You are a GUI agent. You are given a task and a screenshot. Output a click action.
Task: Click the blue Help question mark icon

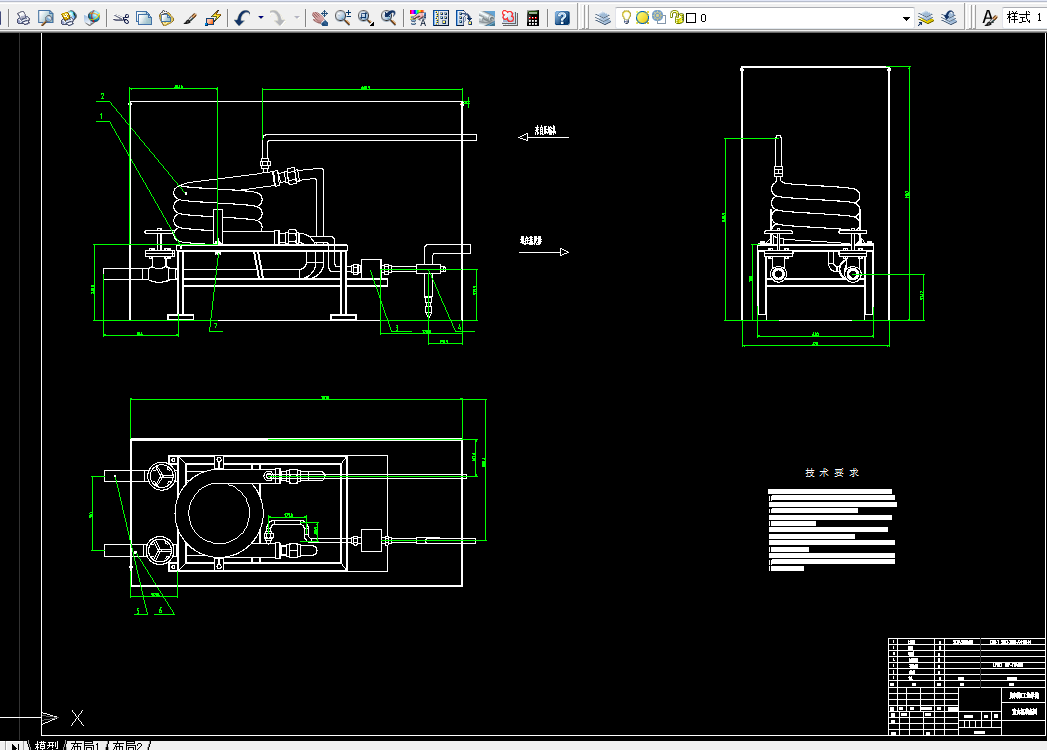pyautogui.click(x=562, y=18)
